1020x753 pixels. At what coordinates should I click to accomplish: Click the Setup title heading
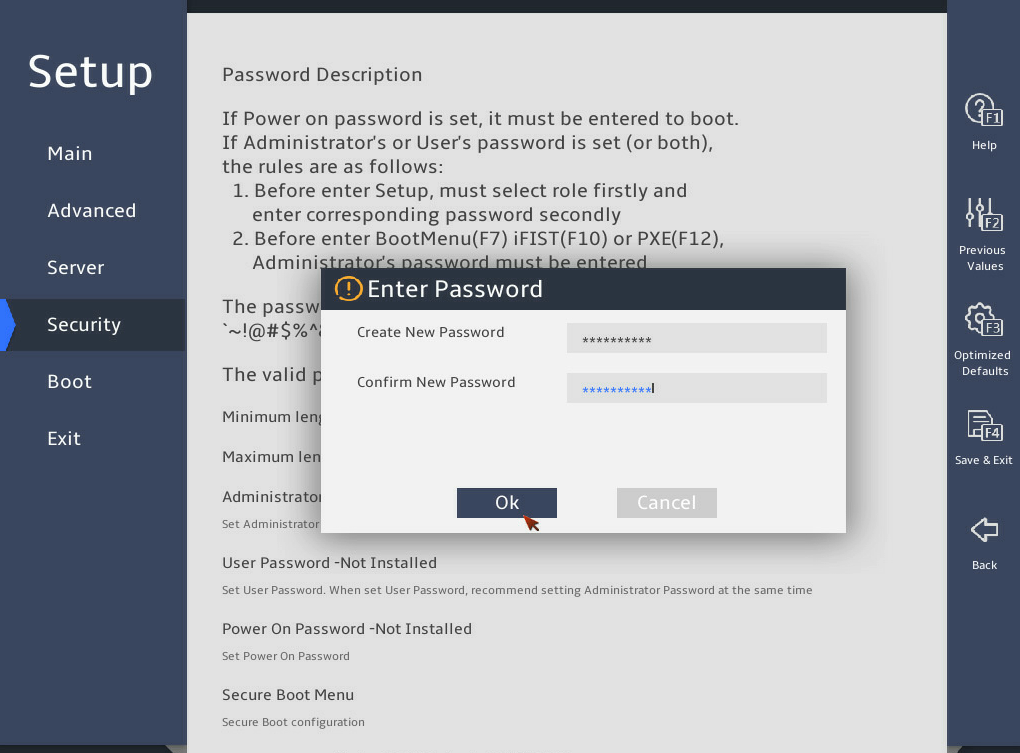tap(90, 72)
